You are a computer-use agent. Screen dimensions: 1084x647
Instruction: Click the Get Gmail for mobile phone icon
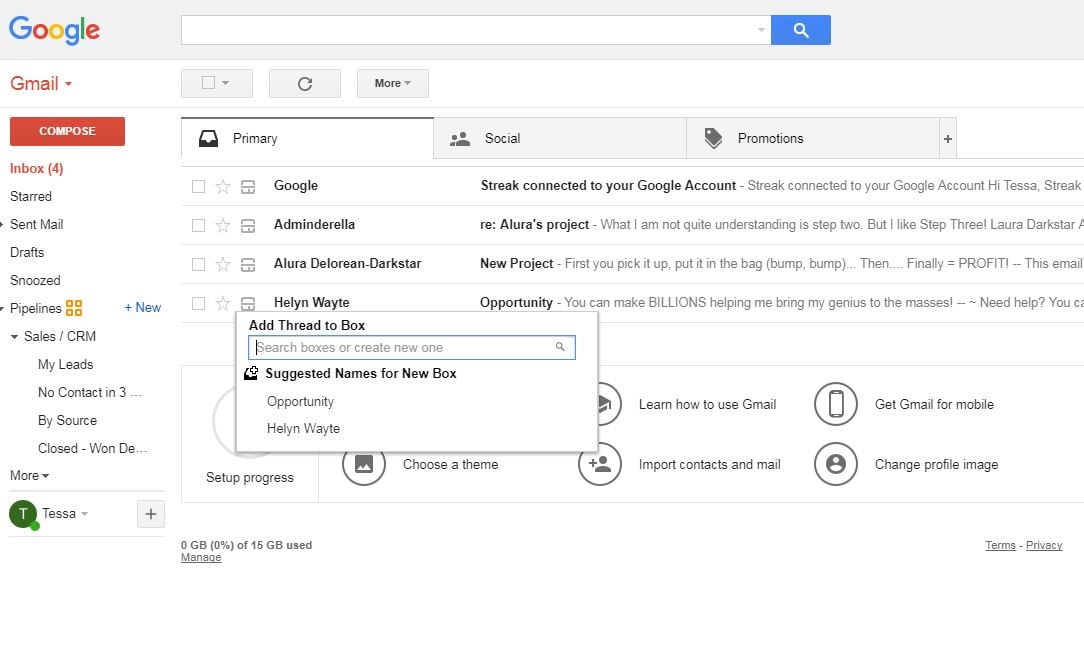click(x=836, y=404)
